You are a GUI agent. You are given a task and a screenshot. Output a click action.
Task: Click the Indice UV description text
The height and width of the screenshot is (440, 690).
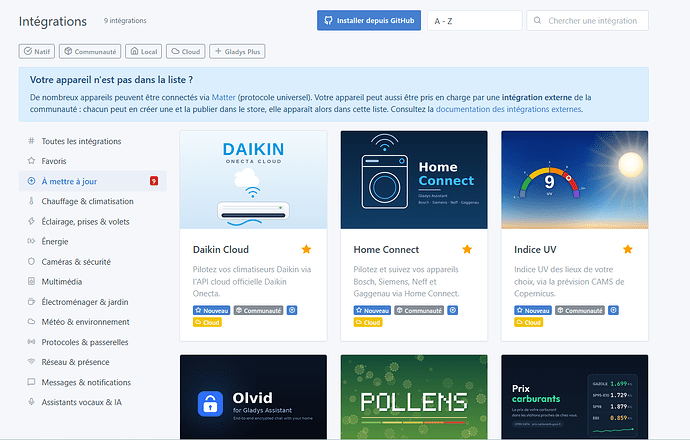click(569, 282)
